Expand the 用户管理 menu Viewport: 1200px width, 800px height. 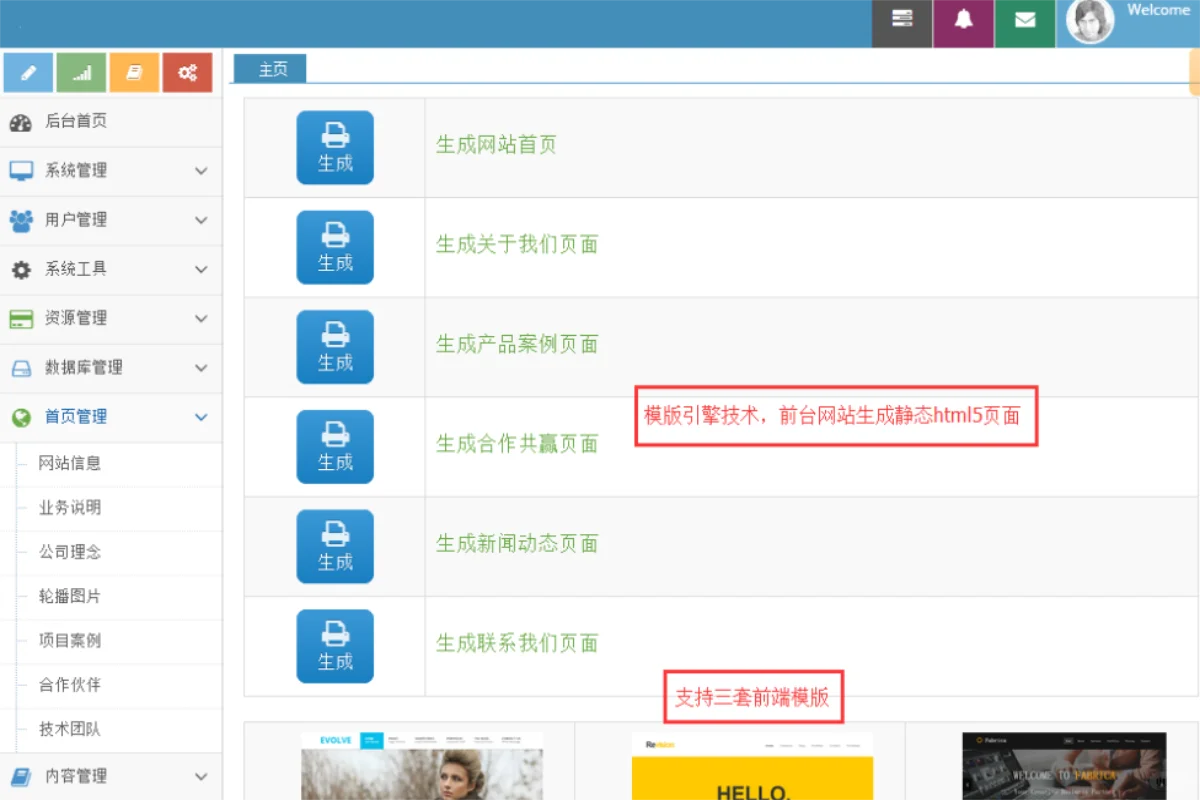110,219
